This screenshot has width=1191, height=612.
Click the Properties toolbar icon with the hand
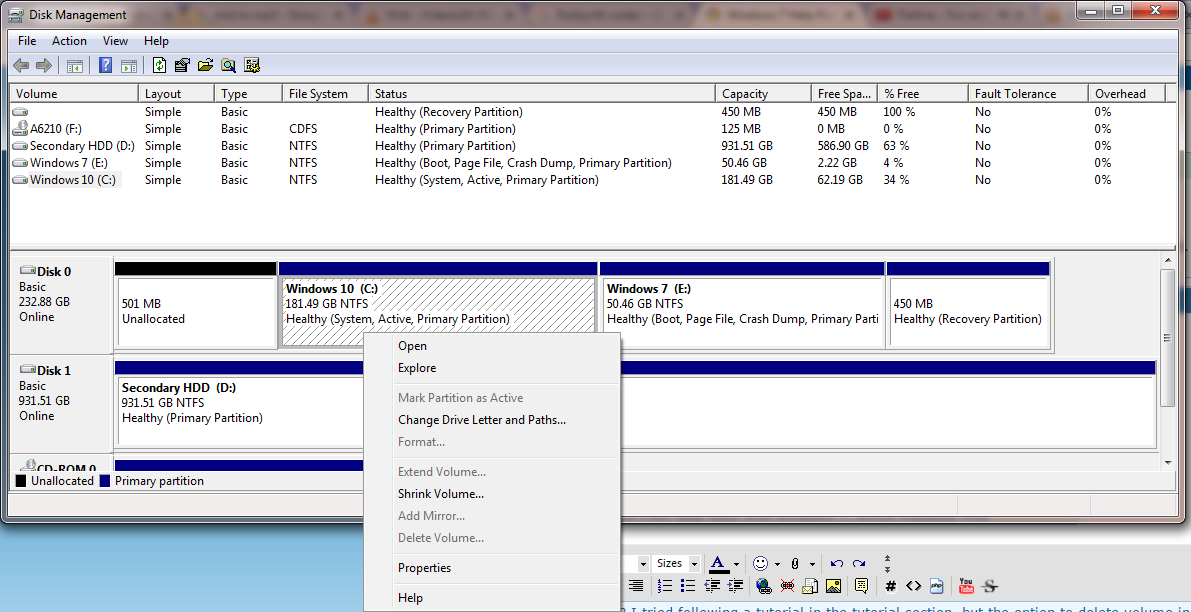pos(182,66)
